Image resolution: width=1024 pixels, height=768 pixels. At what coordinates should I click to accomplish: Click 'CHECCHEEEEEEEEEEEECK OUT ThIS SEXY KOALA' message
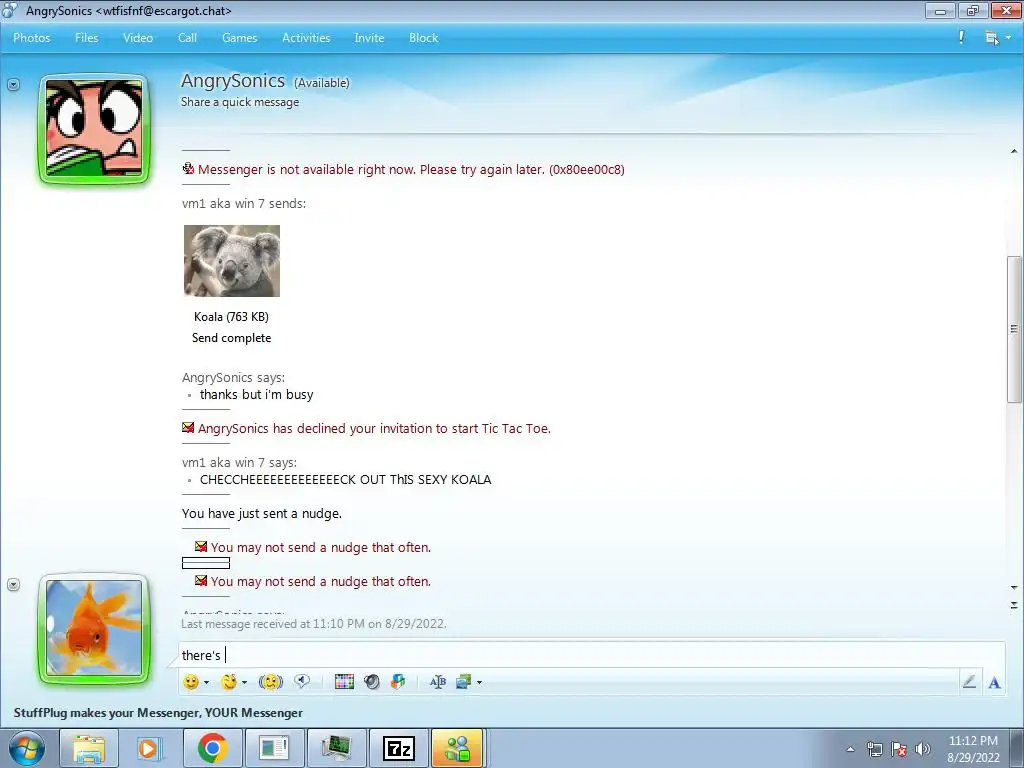pos(345,479)
